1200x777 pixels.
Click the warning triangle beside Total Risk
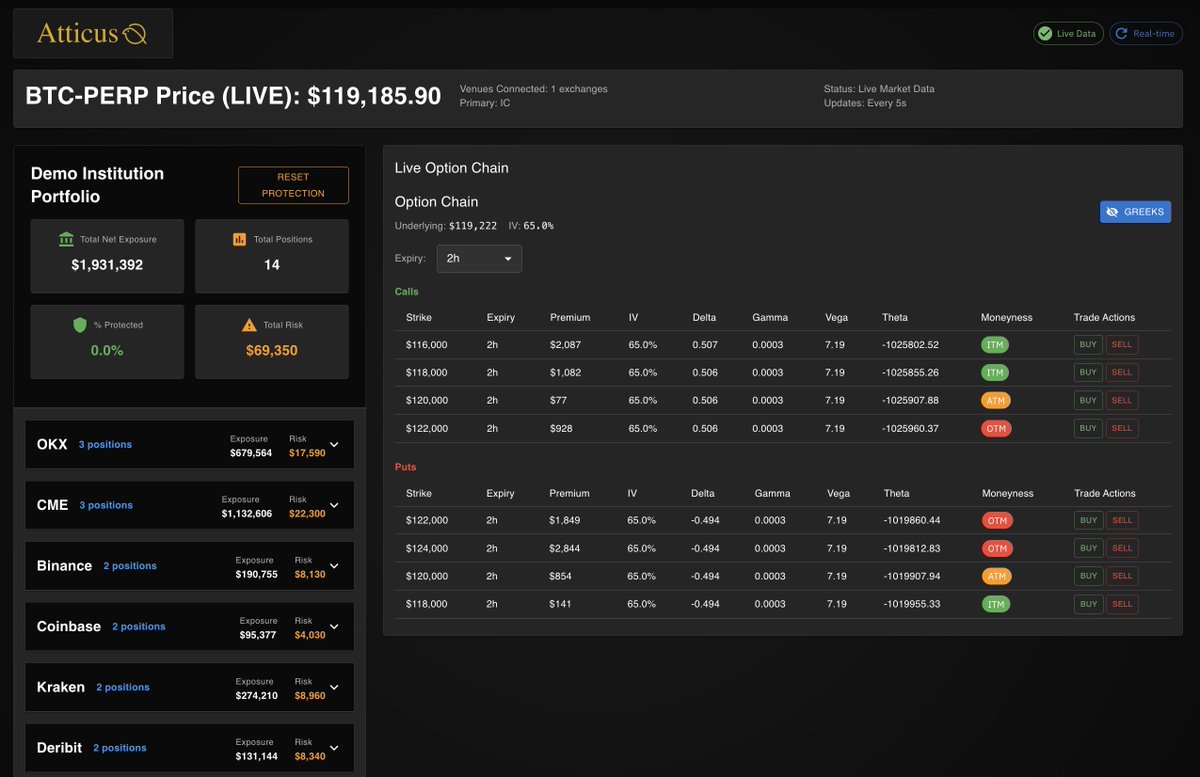coord(250,325)
